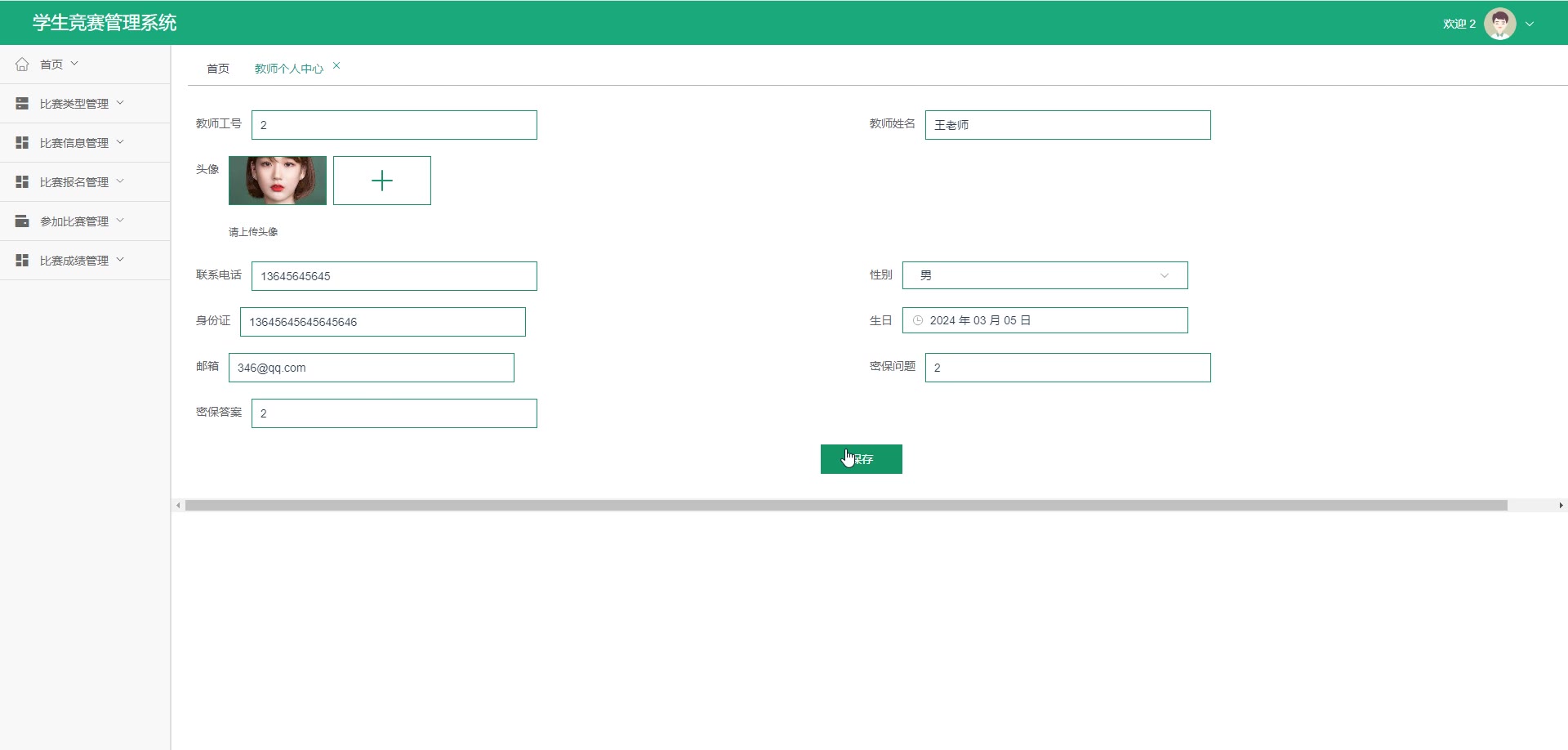
Task: Click the user avatar in the header
Action: [1499, 24]
